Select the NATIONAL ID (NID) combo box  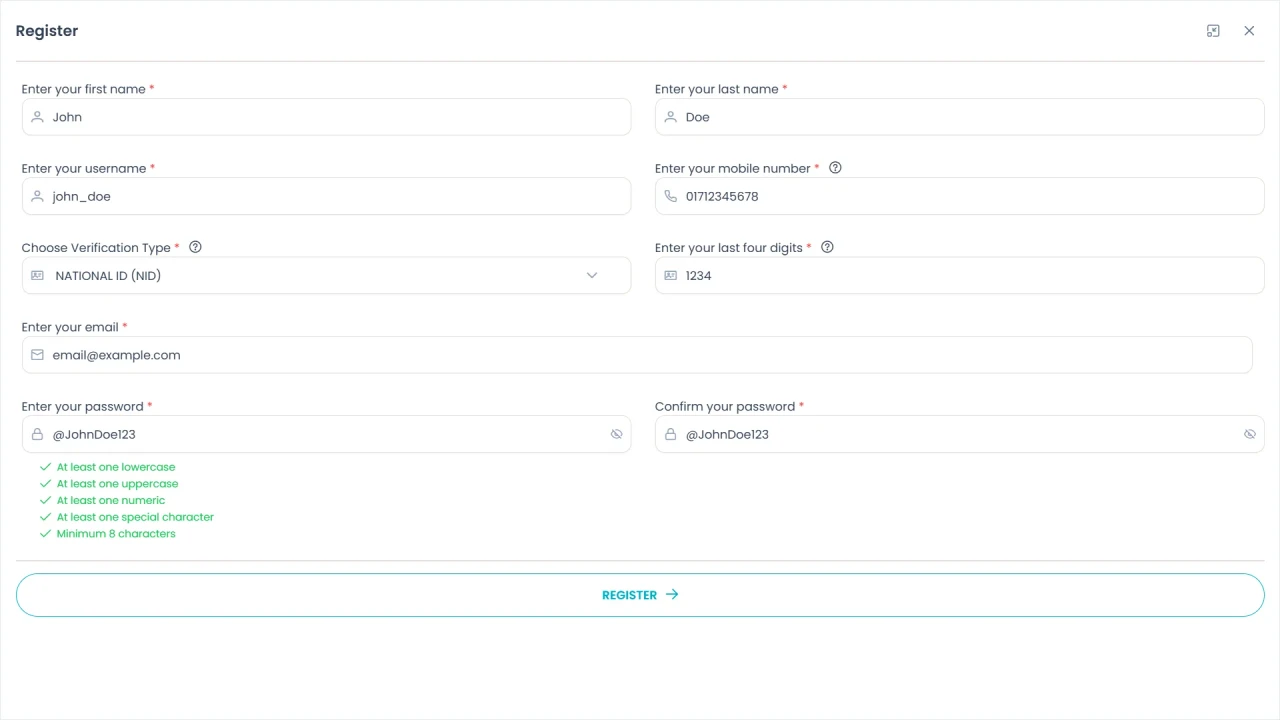click(x=326, y=275)
